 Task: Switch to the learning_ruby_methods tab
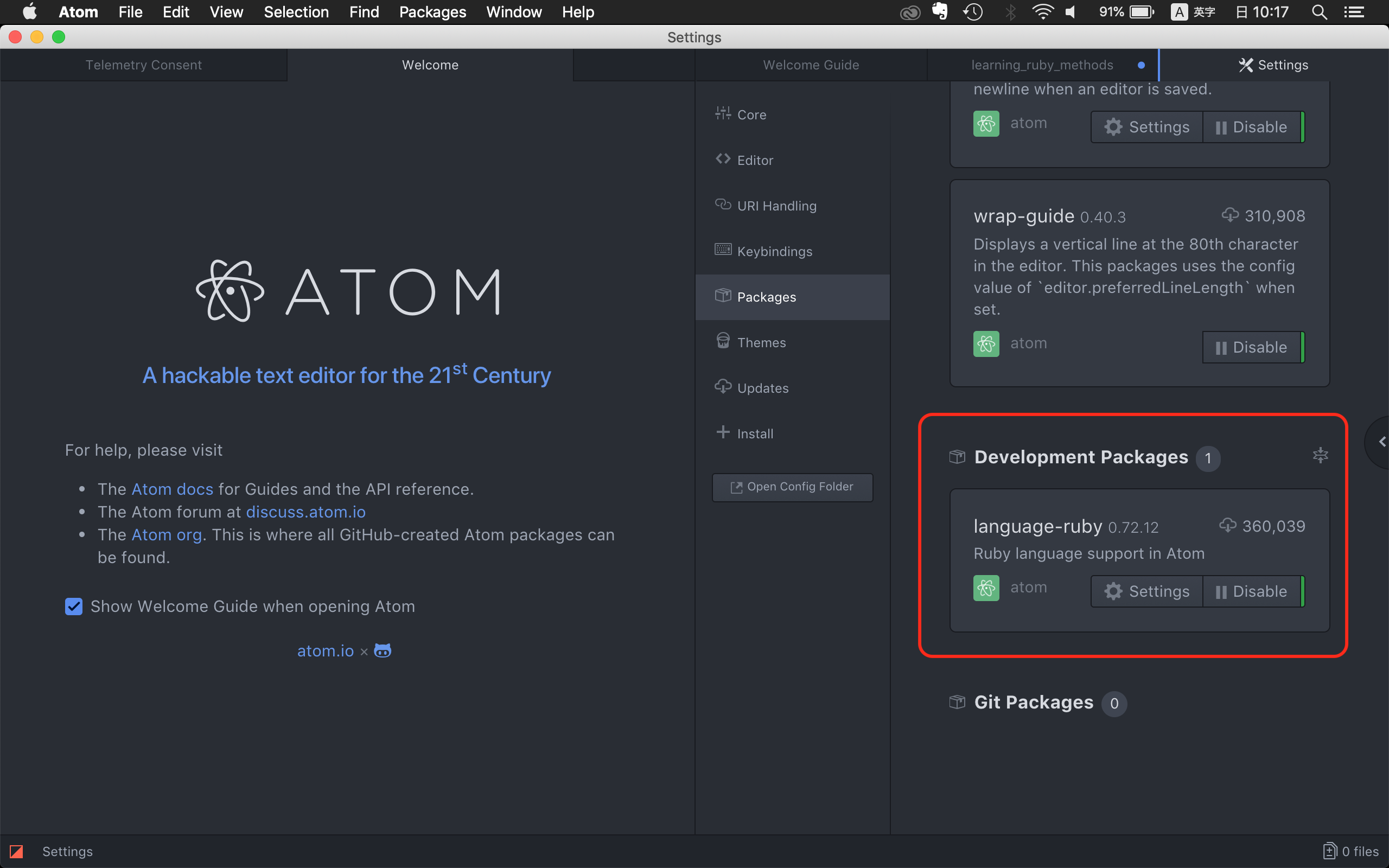pos(1042,65)
